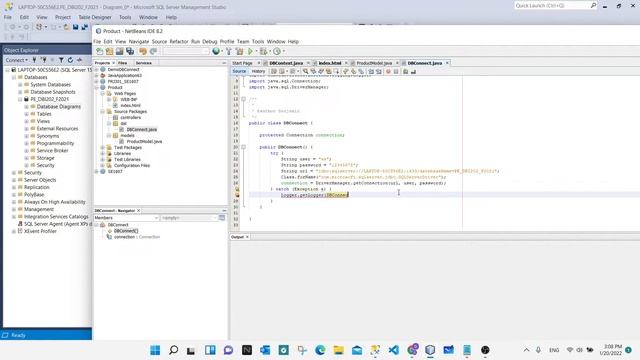The height and width of the screenshot is (360, 640).
Task: Expand the Tables node in Object Explorer
Action: [27, 114]
